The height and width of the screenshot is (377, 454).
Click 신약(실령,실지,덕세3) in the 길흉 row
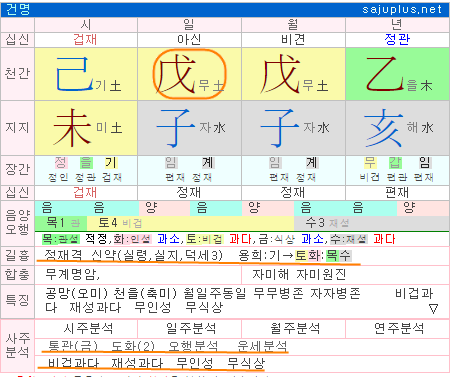[x=157, y=255]
